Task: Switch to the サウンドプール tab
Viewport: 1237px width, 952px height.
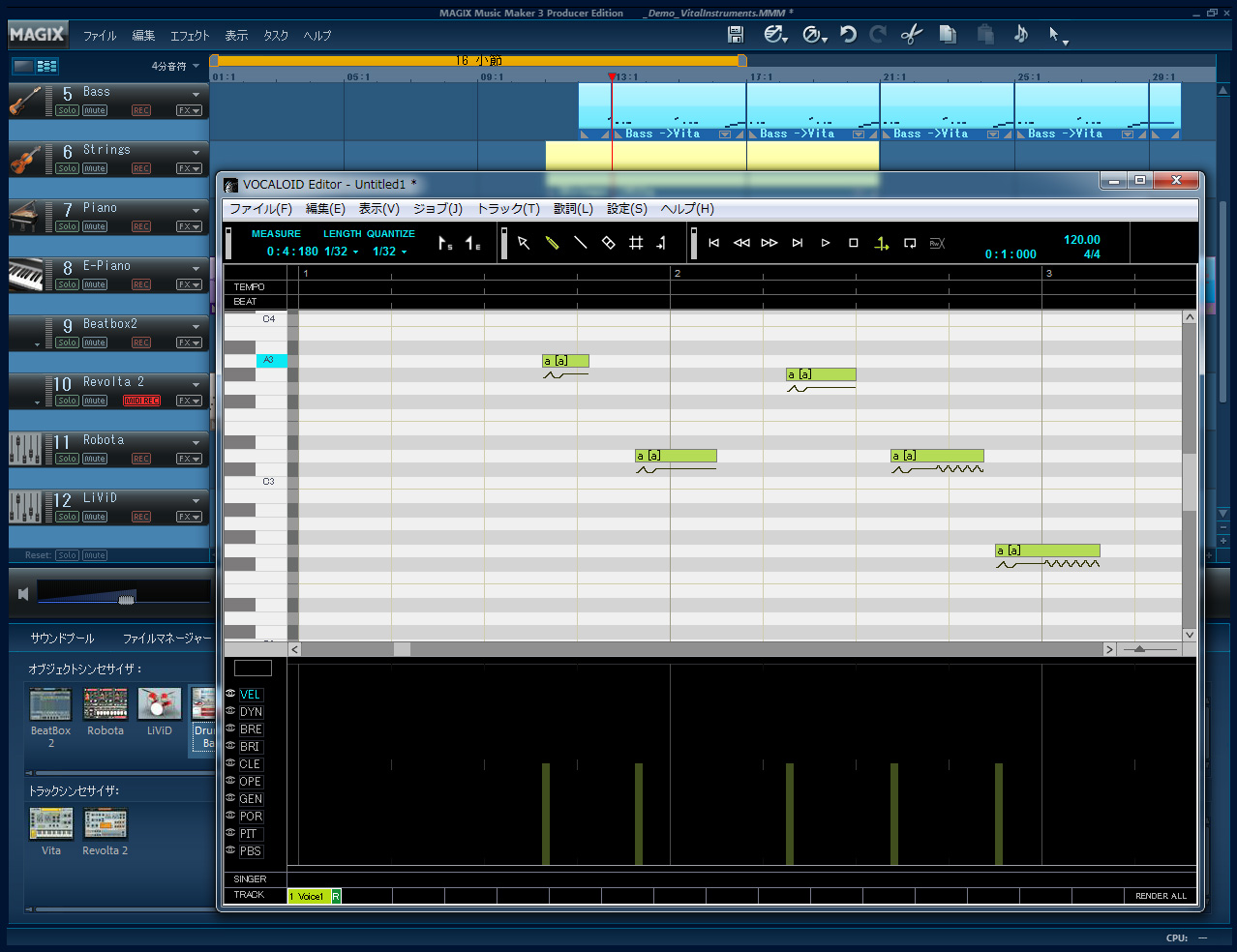Action: (x=62, y=639)
